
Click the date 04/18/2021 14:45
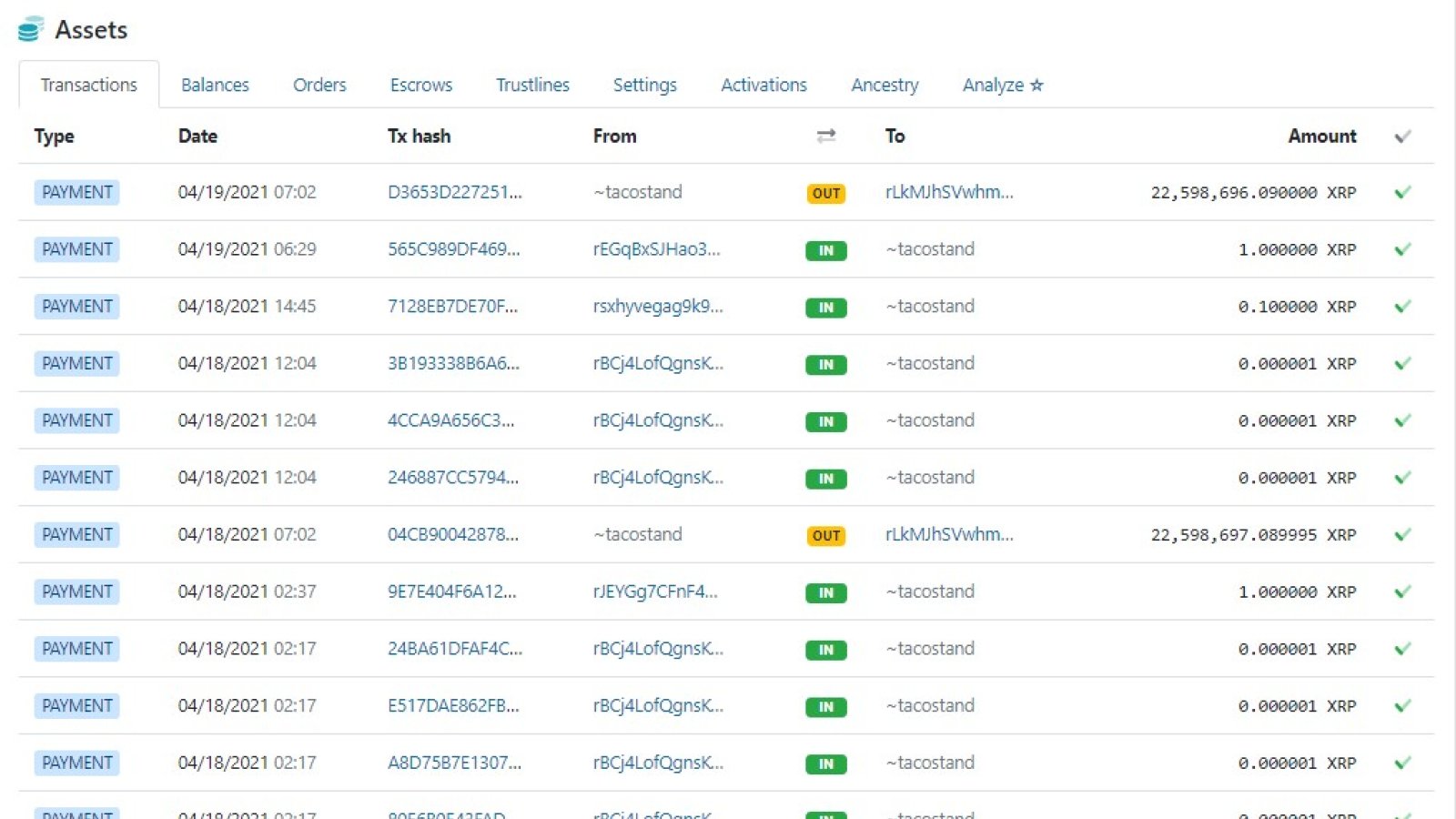click(x=248, y=307)
